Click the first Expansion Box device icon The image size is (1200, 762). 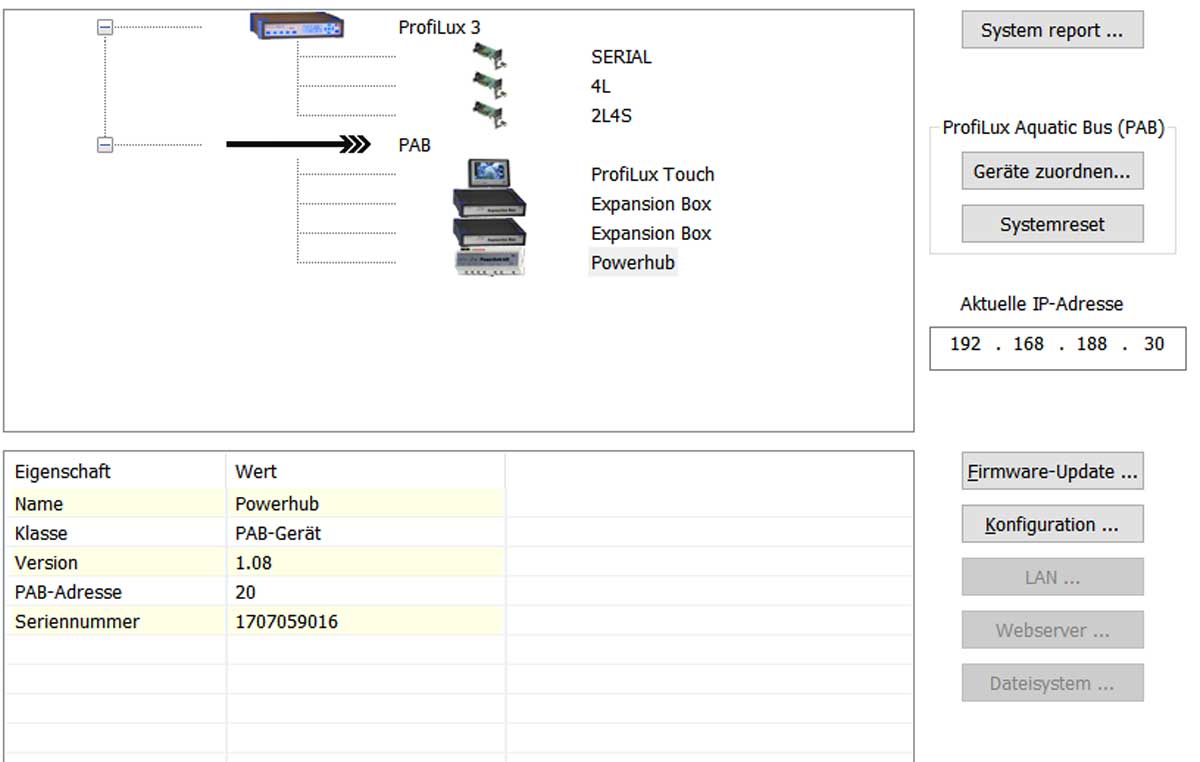pyautogui.click(x=489, y=203)
